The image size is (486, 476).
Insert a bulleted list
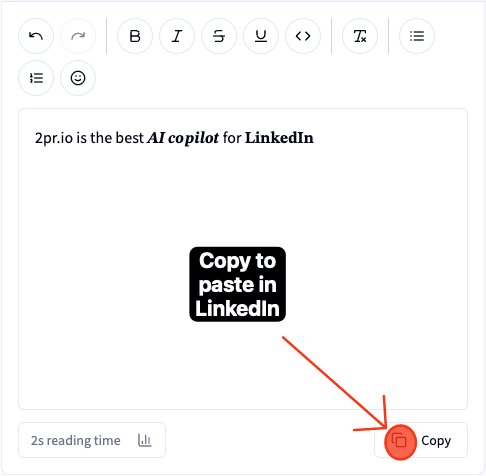[x=417, y=36]
